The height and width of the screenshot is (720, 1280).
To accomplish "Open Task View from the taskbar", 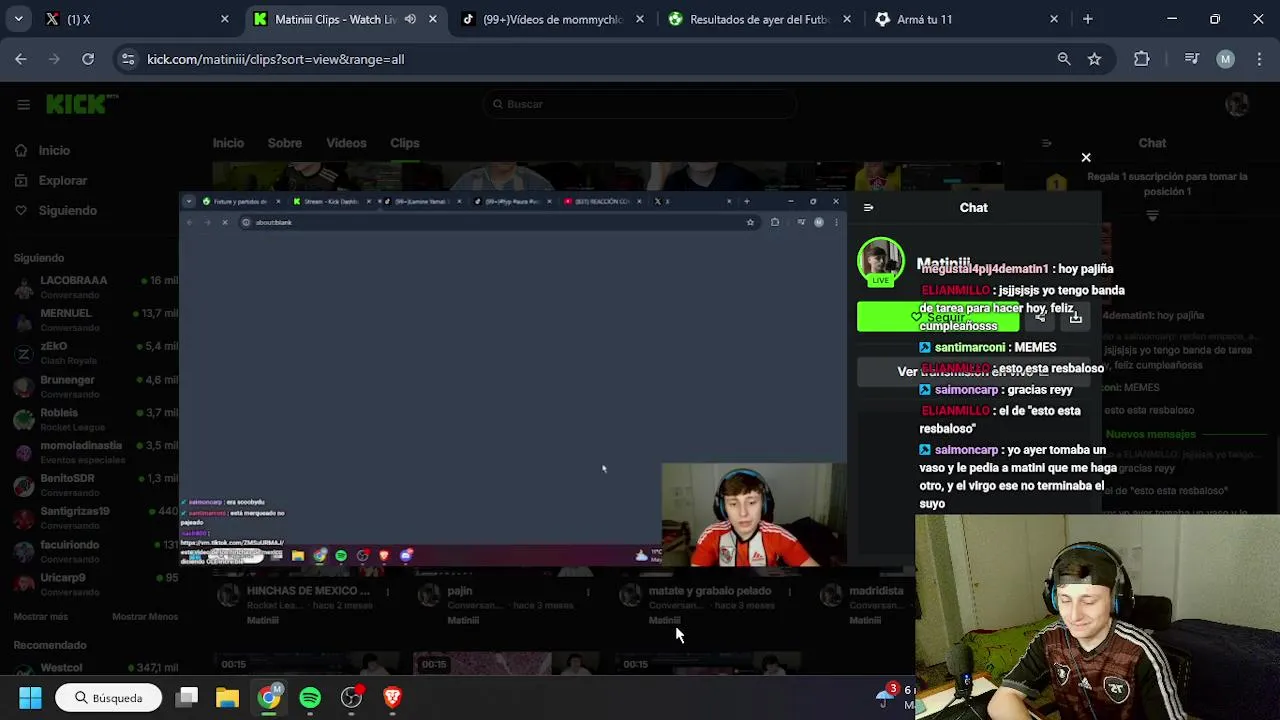I will point(187,697).
